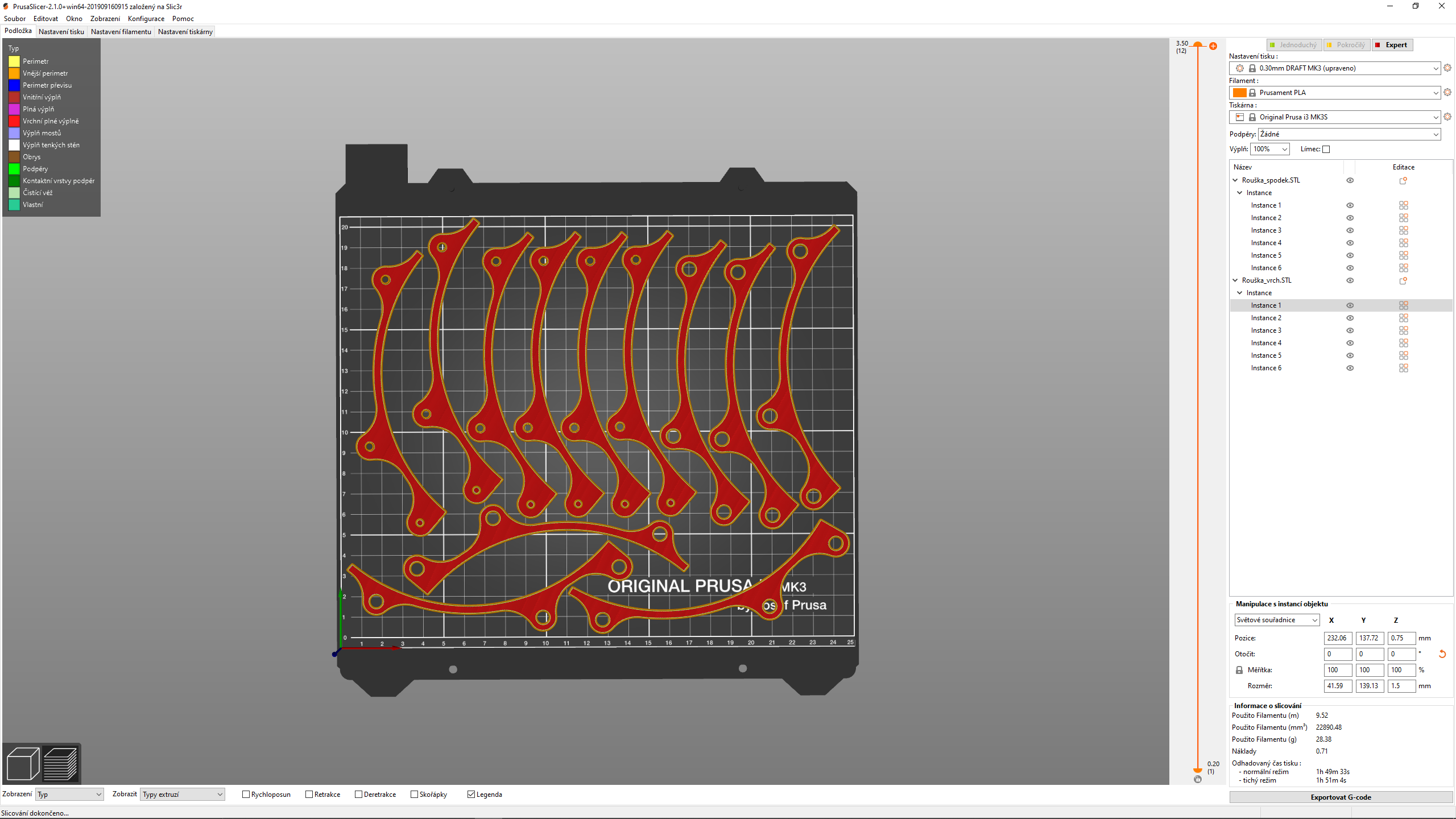
Task: Click separate icon for spodek Instance 2
Action: pos(1403,218)
